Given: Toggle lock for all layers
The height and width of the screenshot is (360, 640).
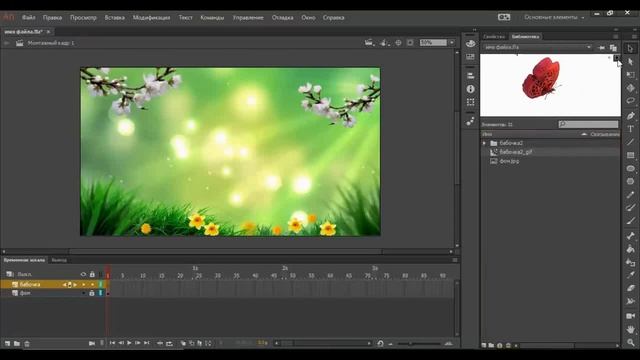Looking at the screenshot, I should pyautogui.click(x=92, y=274).
